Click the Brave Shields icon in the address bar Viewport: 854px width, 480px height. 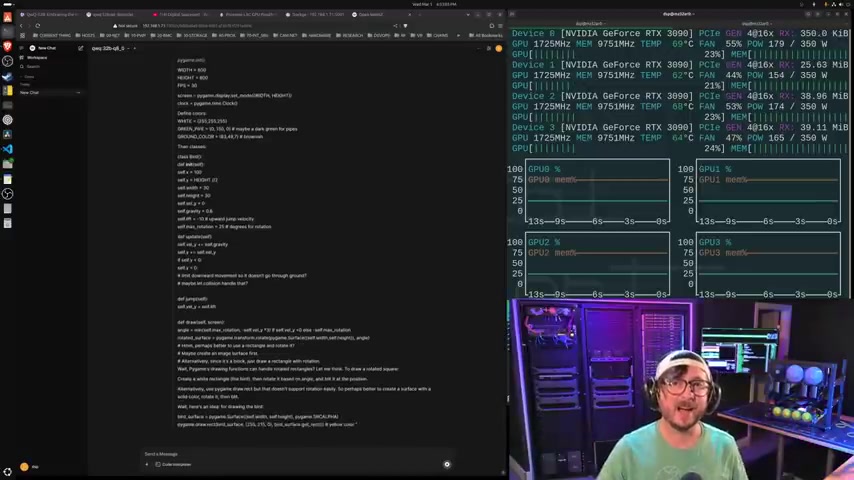tap(405, 26)
